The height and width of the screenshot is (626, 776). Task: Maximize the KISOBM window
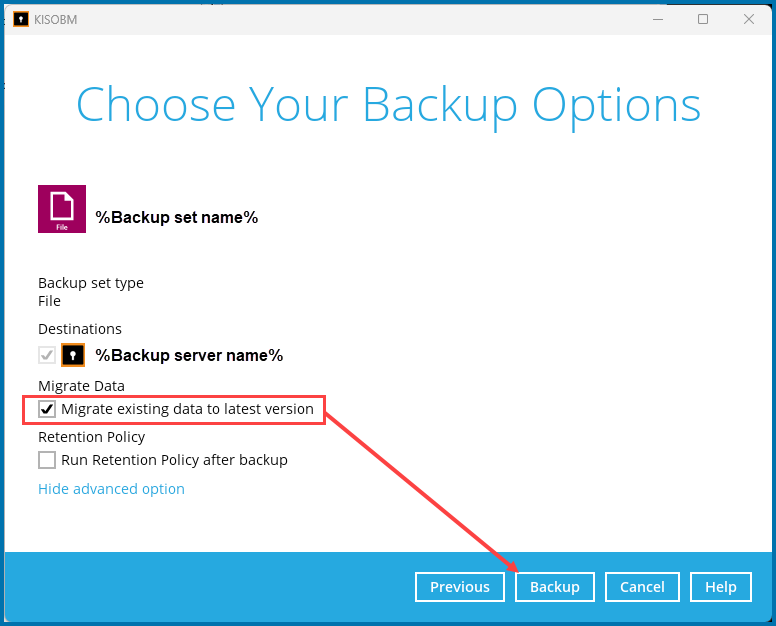(x=703, y=19)
